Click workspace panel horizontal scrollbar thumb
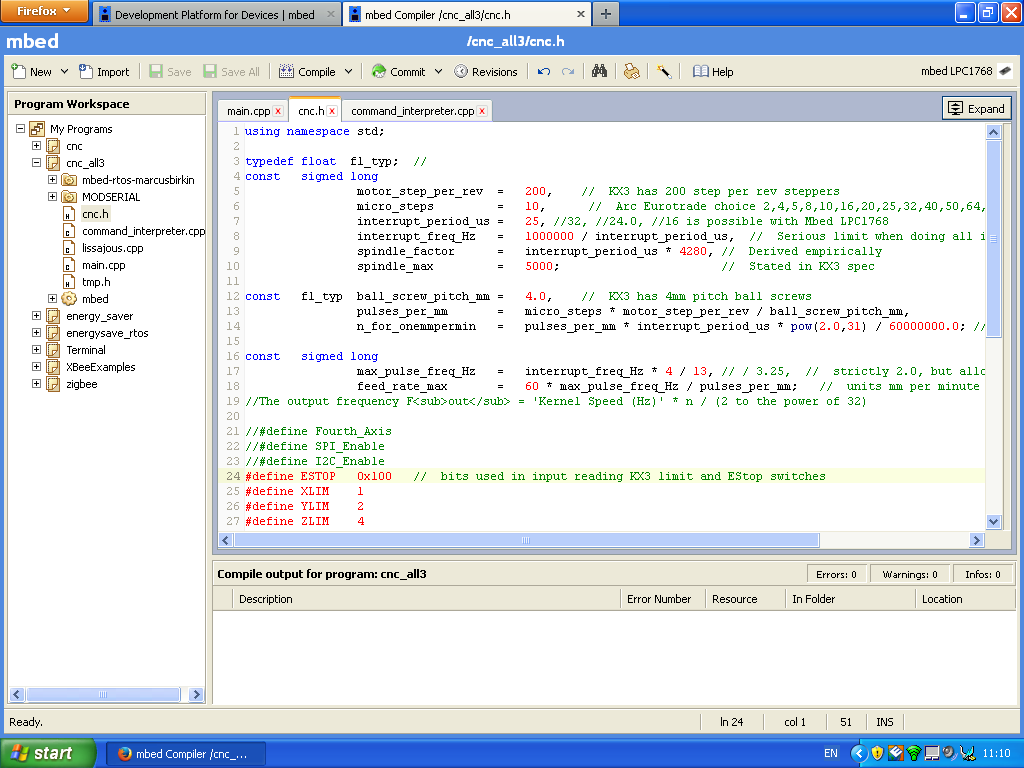 coord(103,694)
